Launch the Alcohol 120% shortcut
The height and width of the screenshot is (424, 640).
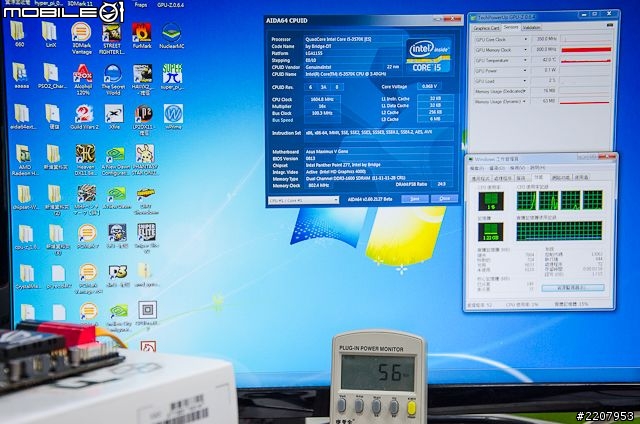click(x=82, y=79)
